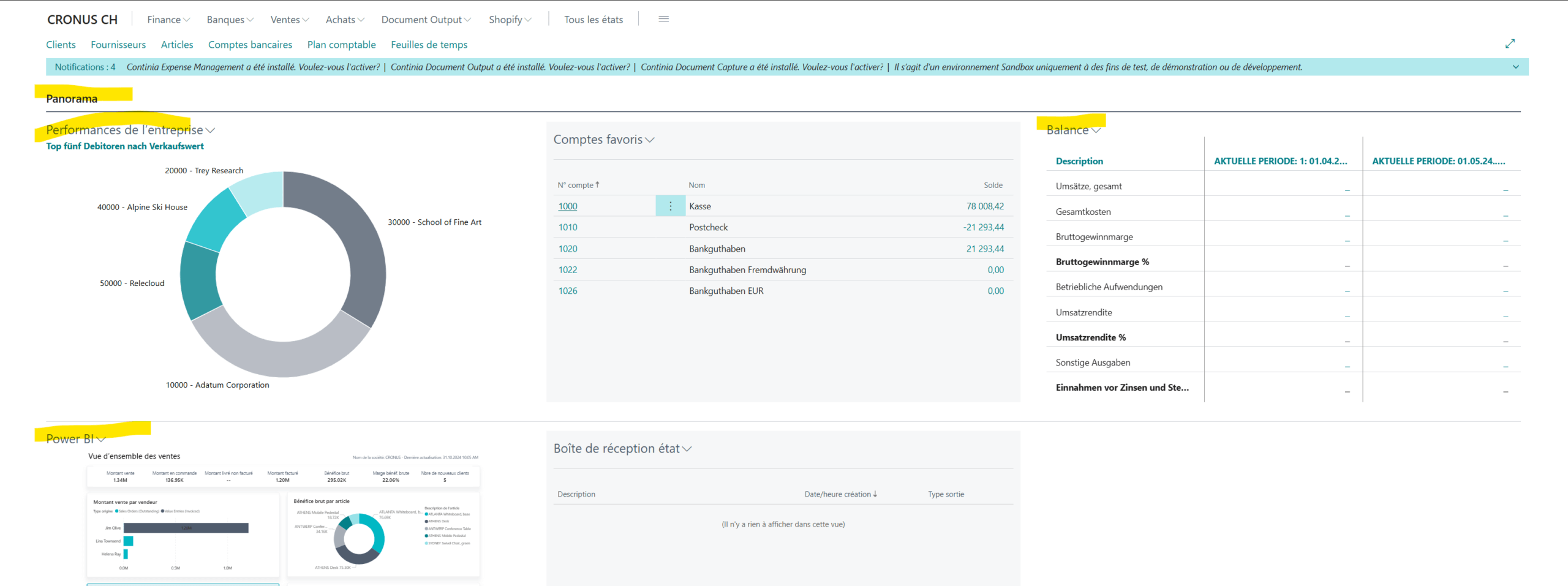Open the Shopify dropdown menu
This screenshot has height=586, width=1568.
click(510, 20)
